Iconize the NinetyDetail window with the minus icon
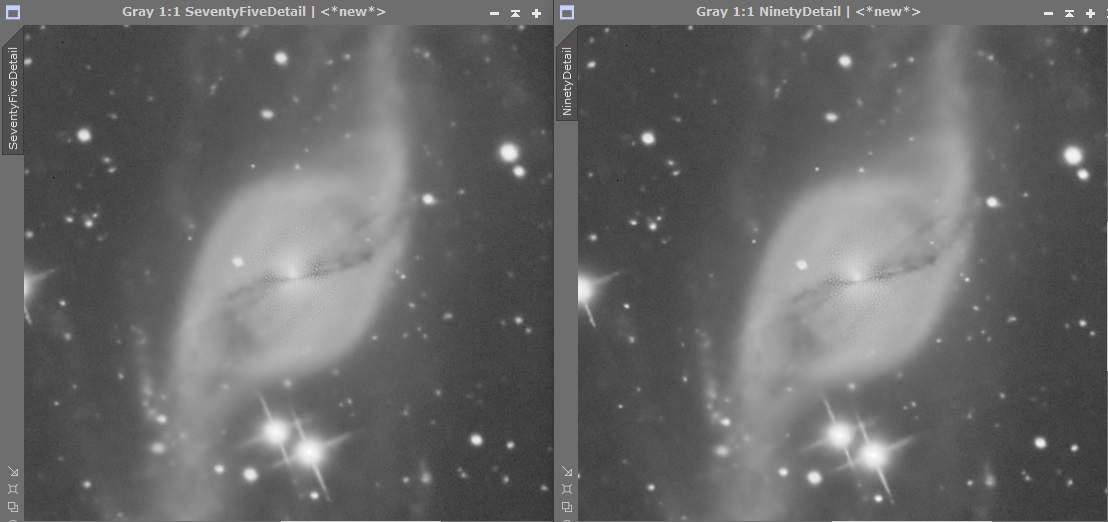Screen dimensions: 1108x522 pyautogui.click(x=1049, y=13)
